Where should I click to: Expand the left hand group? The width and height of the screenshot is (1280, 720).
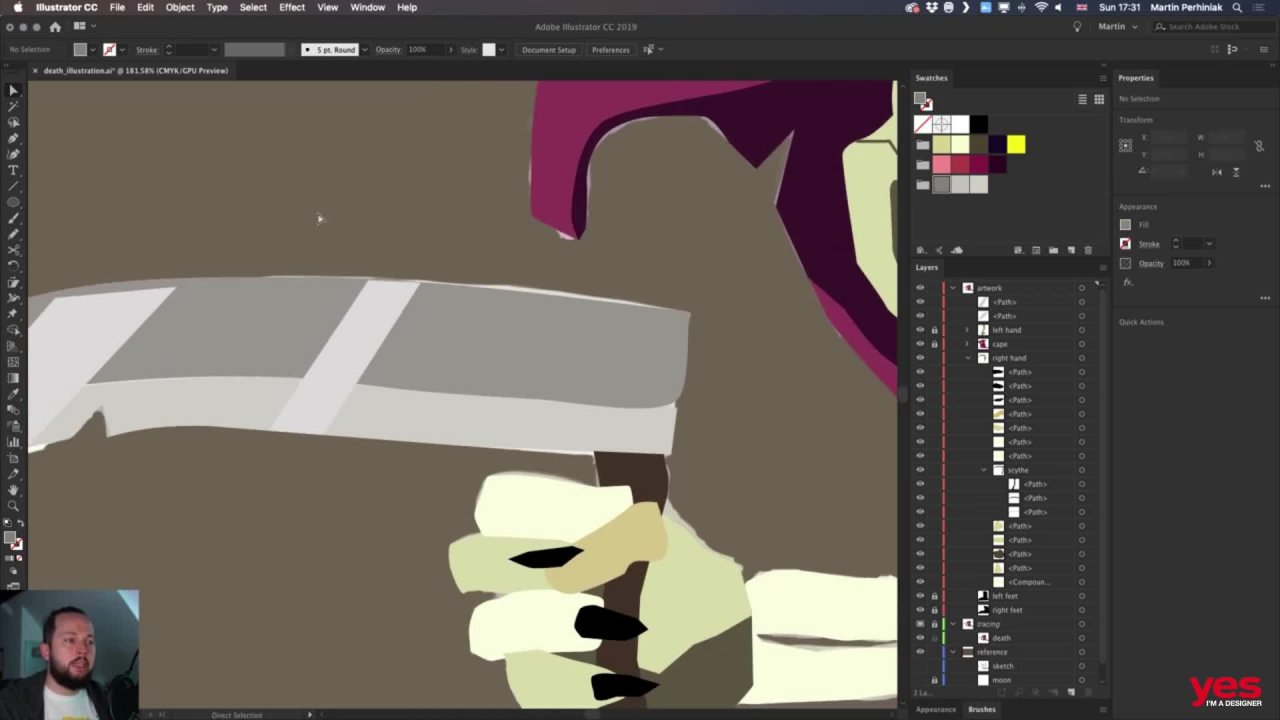(x=966, y=330)
